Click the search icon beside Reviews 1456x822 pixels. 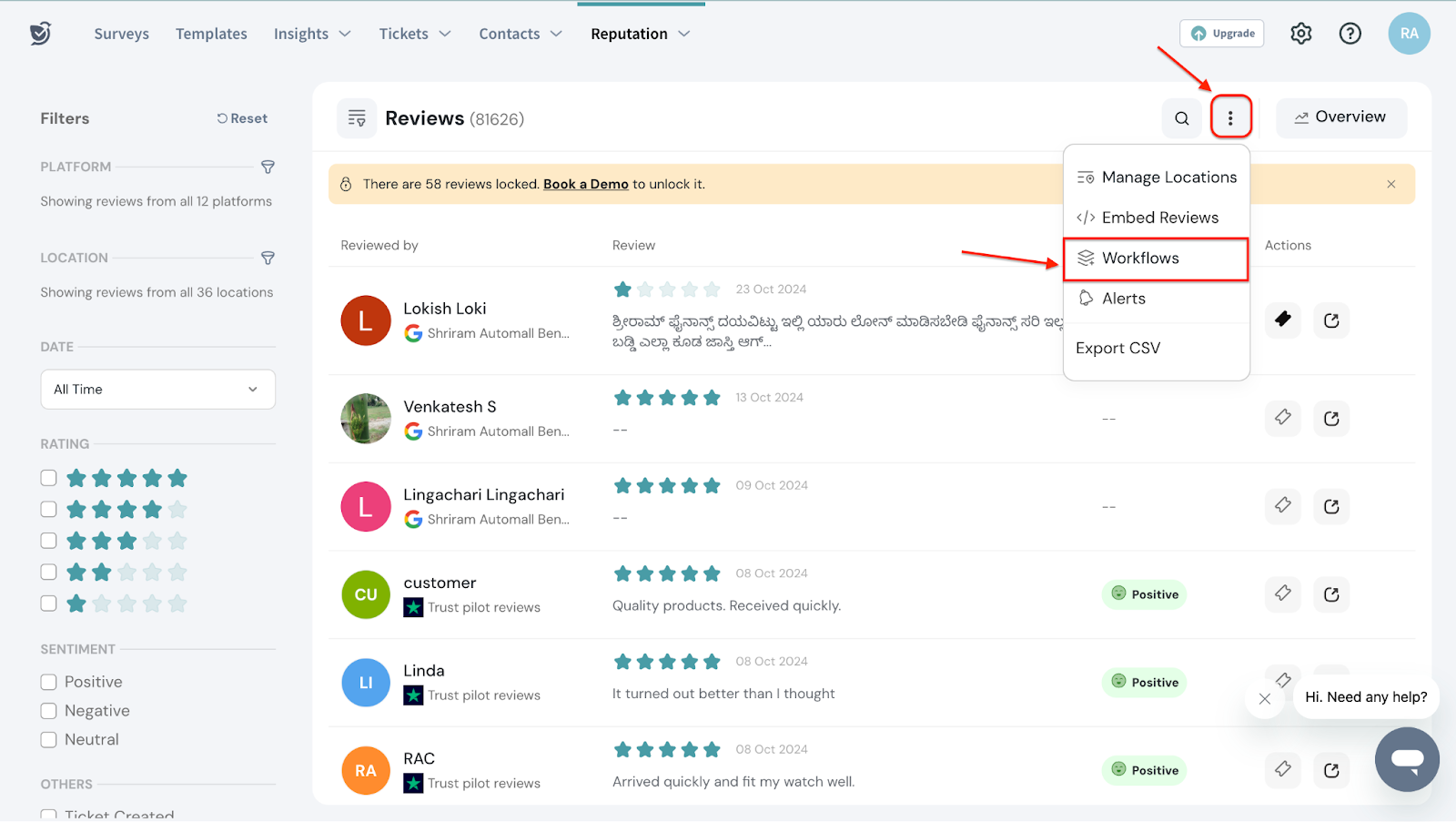(1181, 118)
